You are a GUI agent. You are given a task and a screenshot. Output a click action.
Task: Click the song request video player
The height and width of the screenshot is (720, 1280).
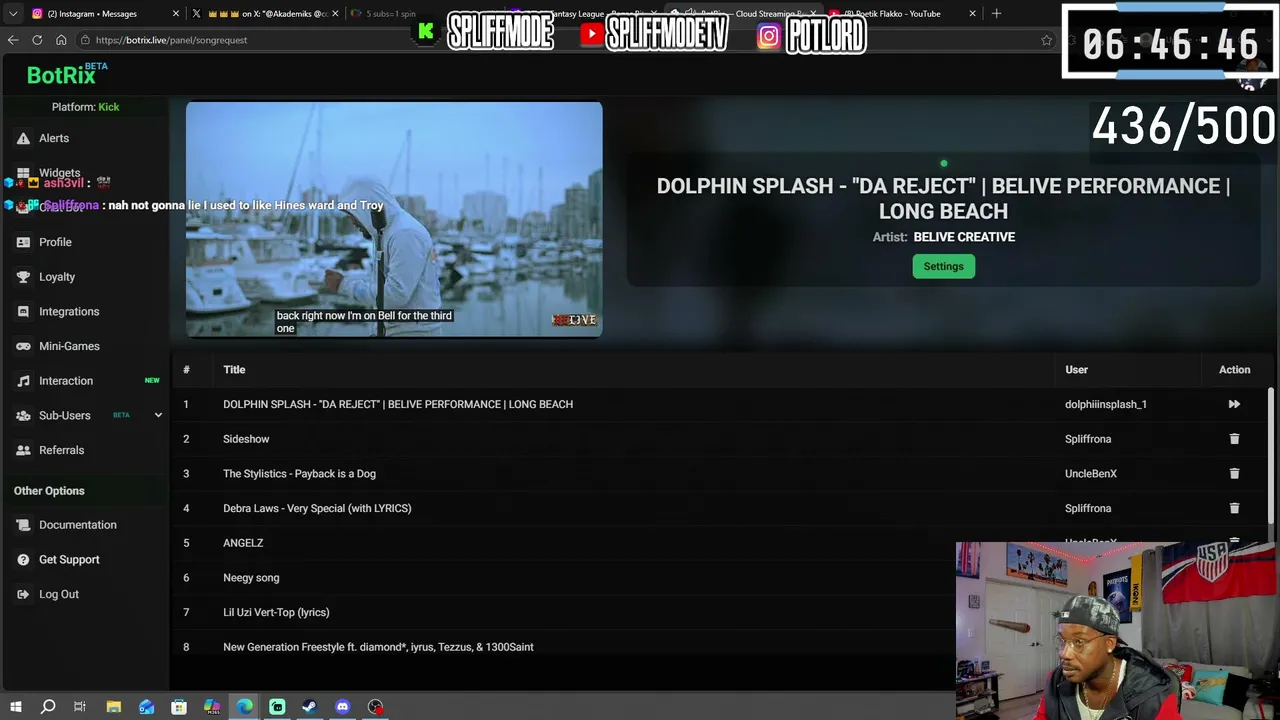(394, 220)
